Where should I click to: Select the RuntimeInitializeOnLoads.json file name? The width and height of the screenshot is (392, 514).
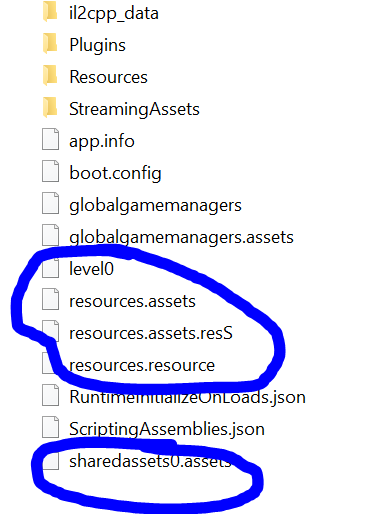[187, 397]
